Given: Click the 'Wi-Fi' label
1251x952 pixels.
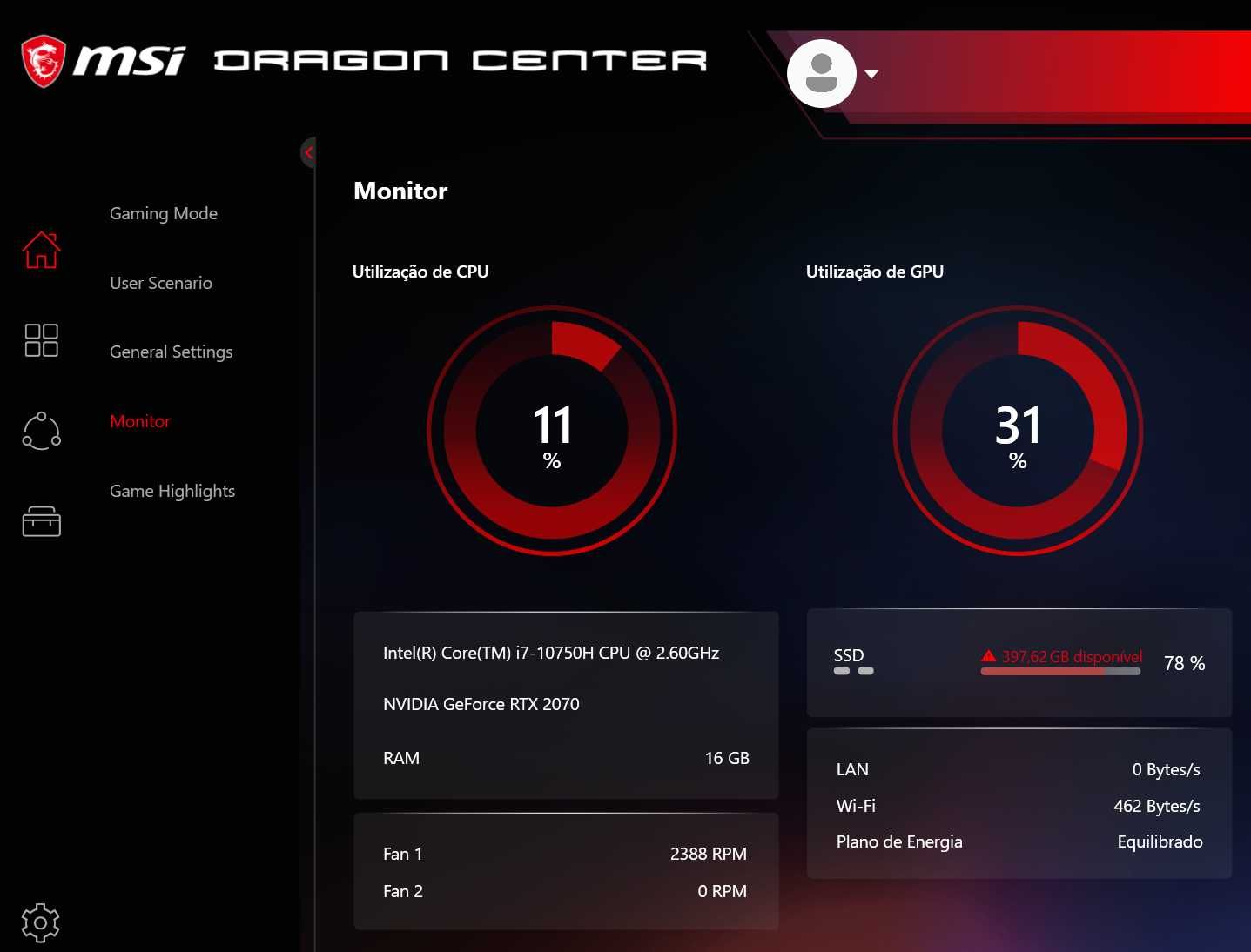Looking at the screenshot, I should (856, 806).
